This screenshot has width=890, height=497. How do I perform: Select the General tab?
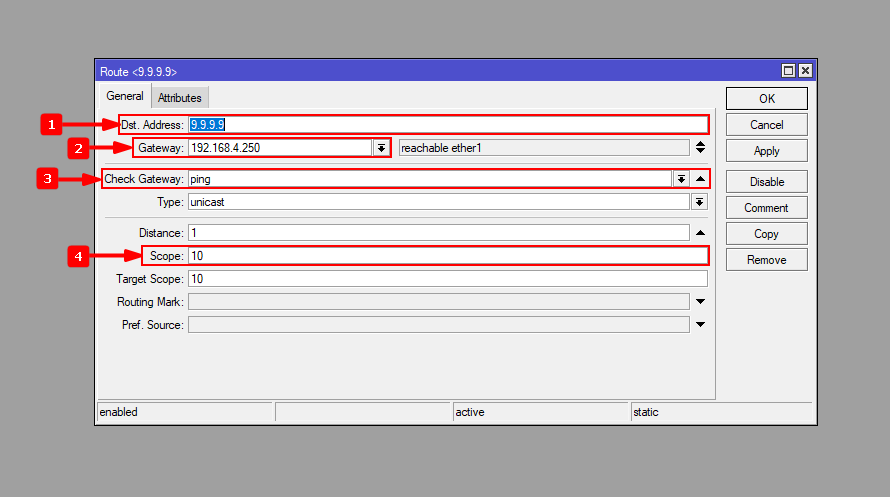(125, 97)
